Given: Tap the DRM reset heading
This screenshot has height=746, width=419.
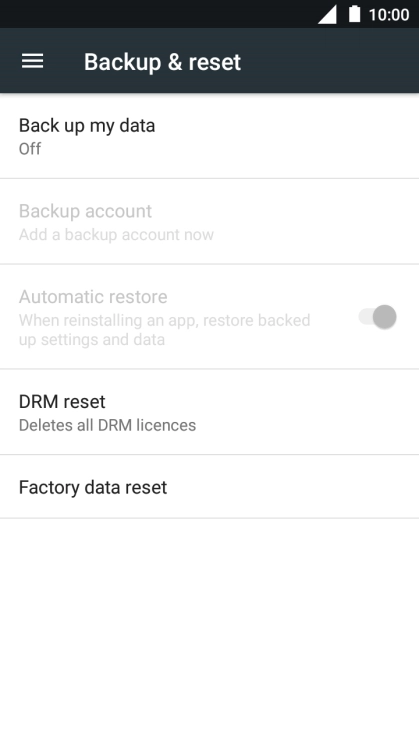Looking at the screenshot, I should [62, 402].
